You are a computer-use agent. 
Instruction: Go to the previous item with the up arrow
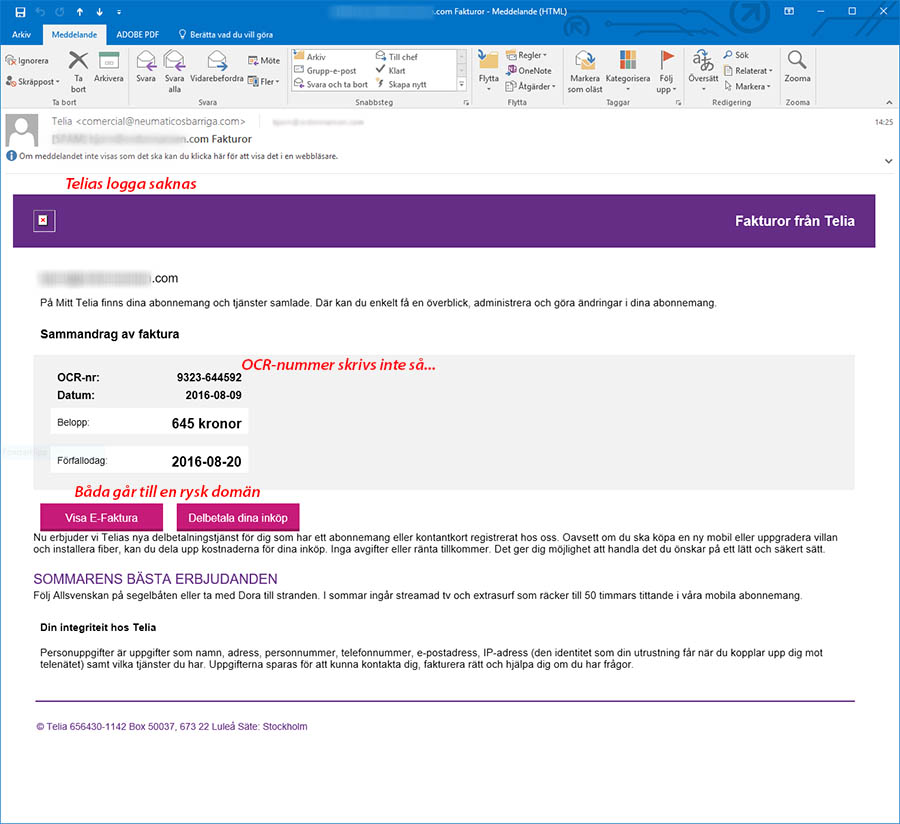(x=80, y=11)
